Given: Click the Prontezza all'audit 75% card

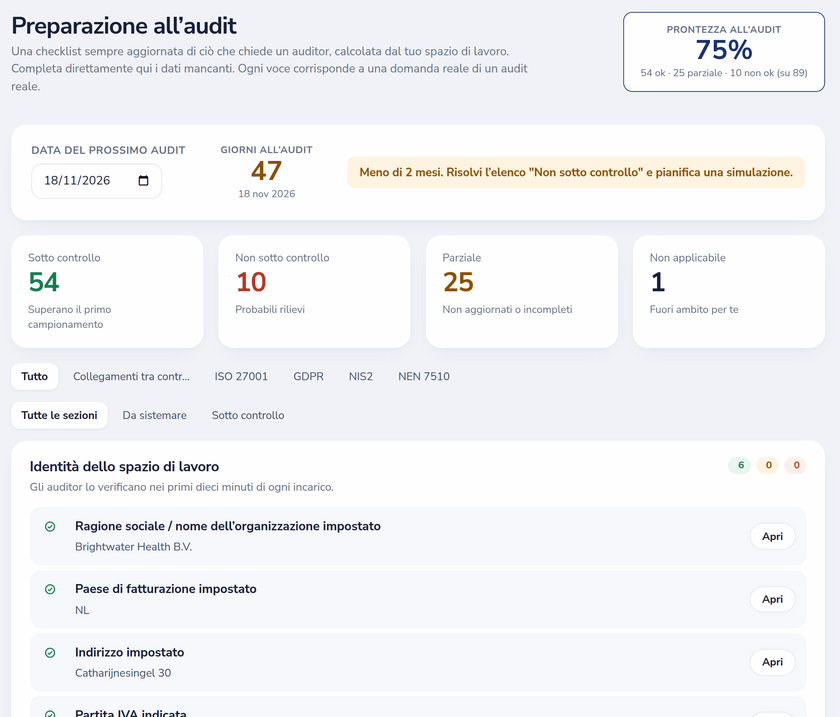Looking at the screenshot, I should tap(724, 52).
